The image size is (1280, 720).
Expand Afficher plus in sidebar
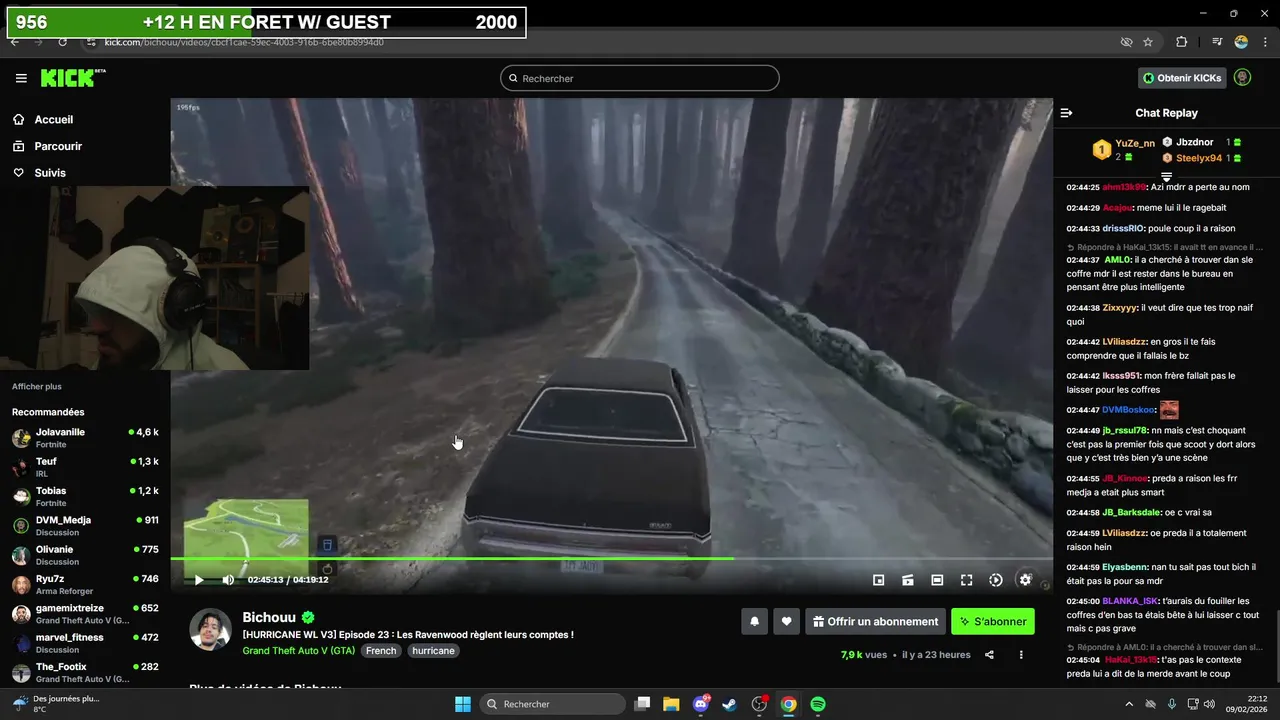[37, 387]
